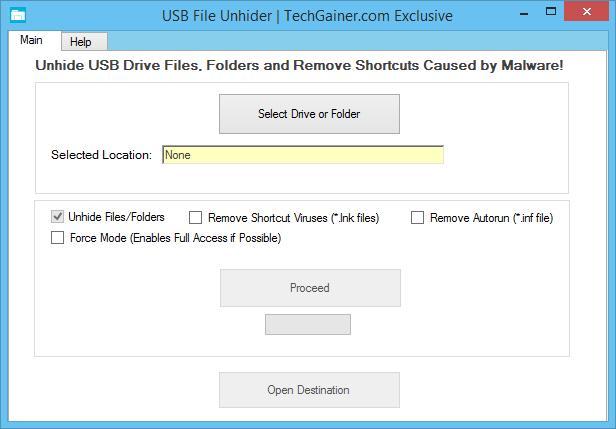616x429 pixels.
Task: Check the Force Mode checkbox
Action: click(x=58, y=238)
